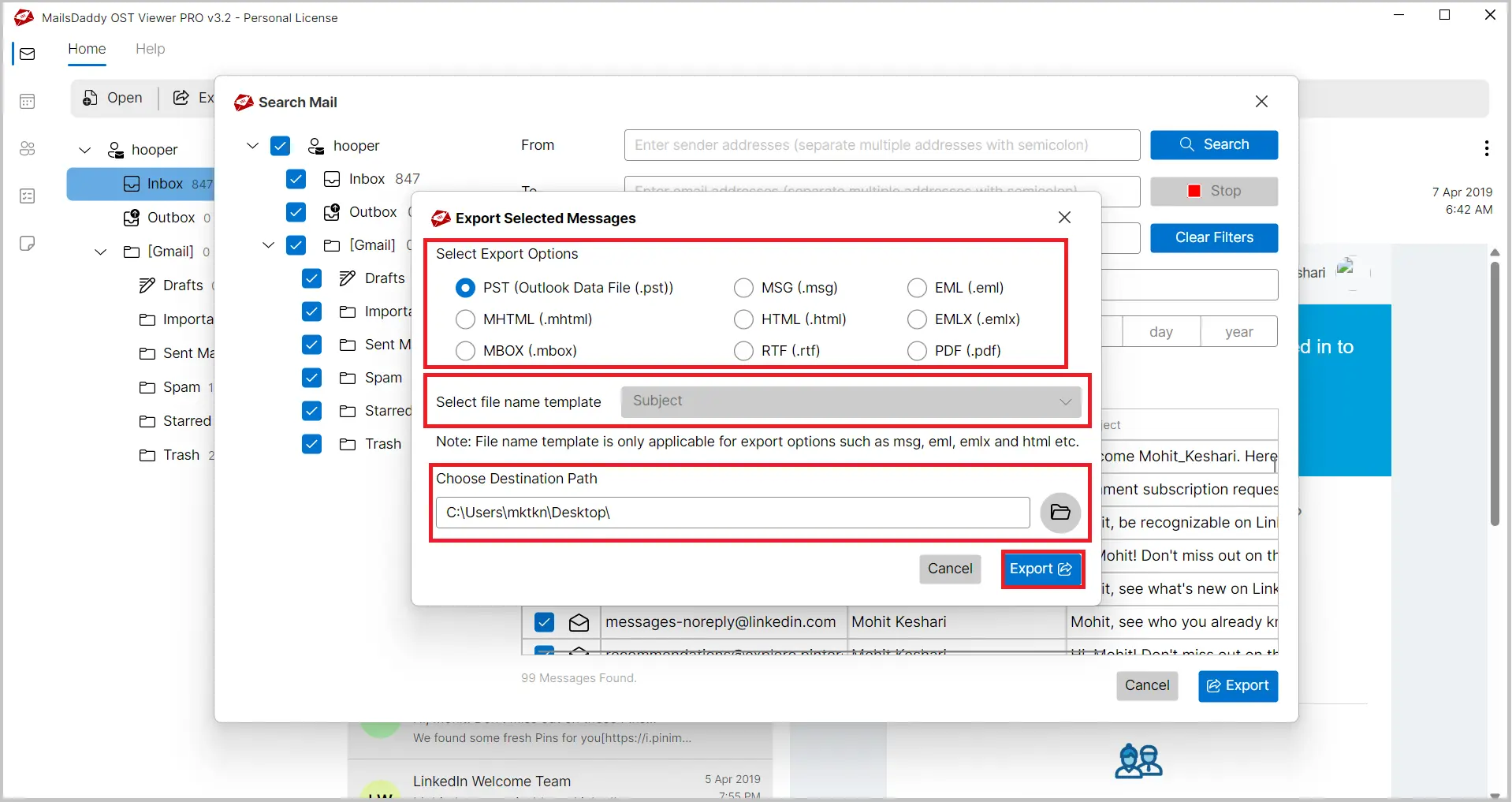The height and width of the screenshot is (802, 1512).
Task: Close the Export Selected Messages dialog
Action: (1064, 218)
